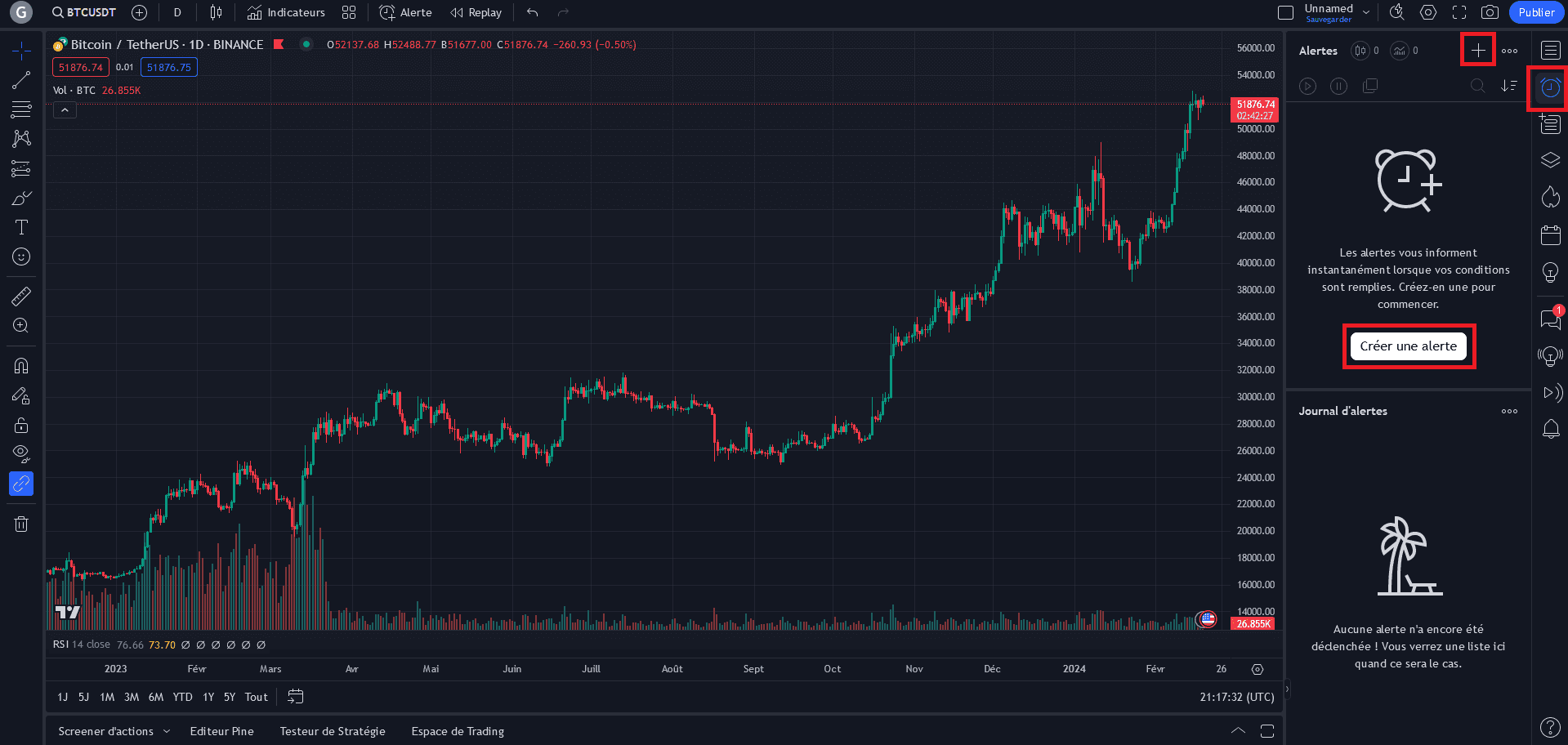The image size is (1568, 745).
Task: Add a symbol to compare with plus
Action: pyautogui.click(x=140, y=12)
